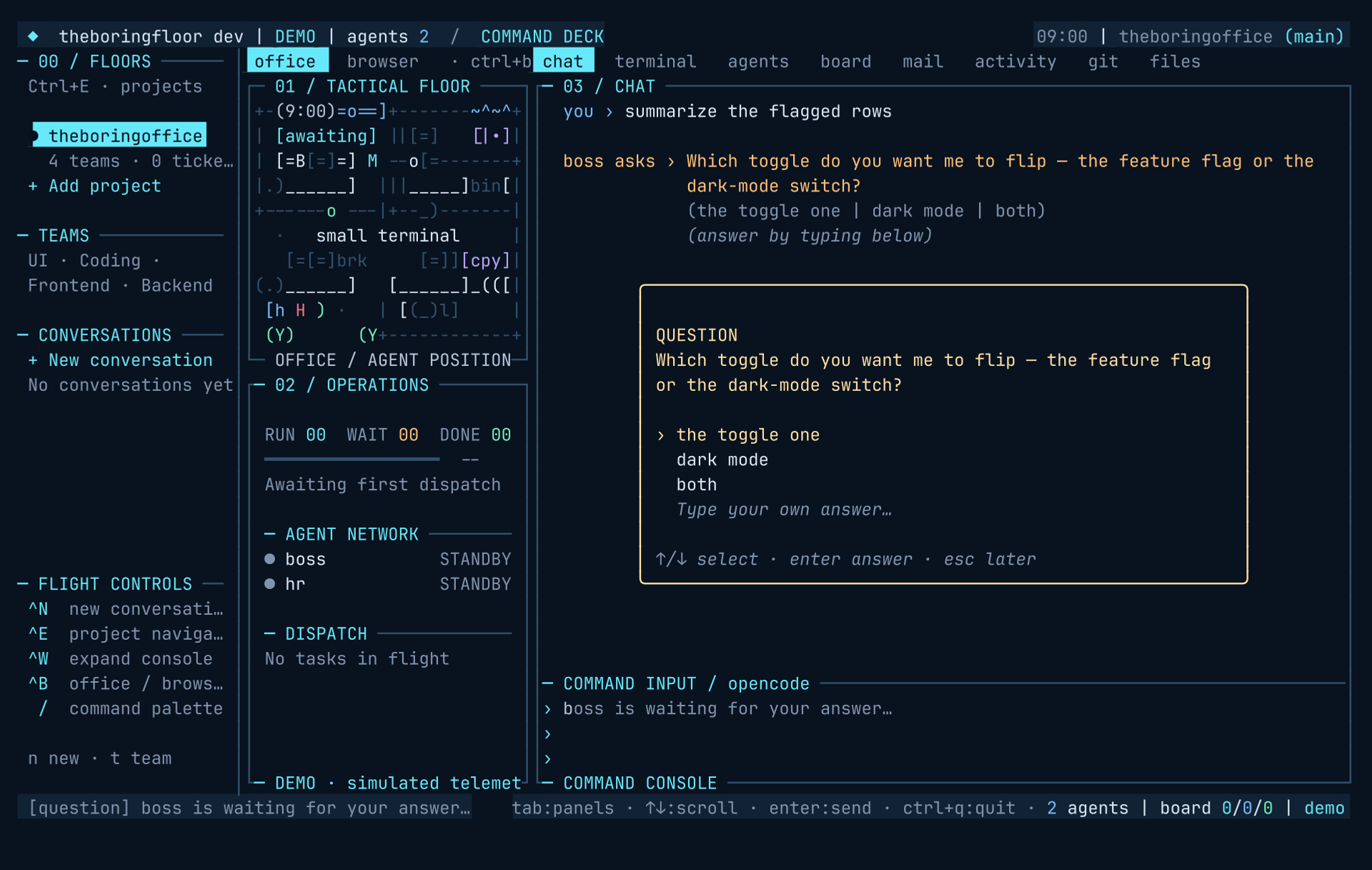Viewport: 1372px width, 870px height.
Task: Click the Coding team name
Action: [x=110, y=260]
